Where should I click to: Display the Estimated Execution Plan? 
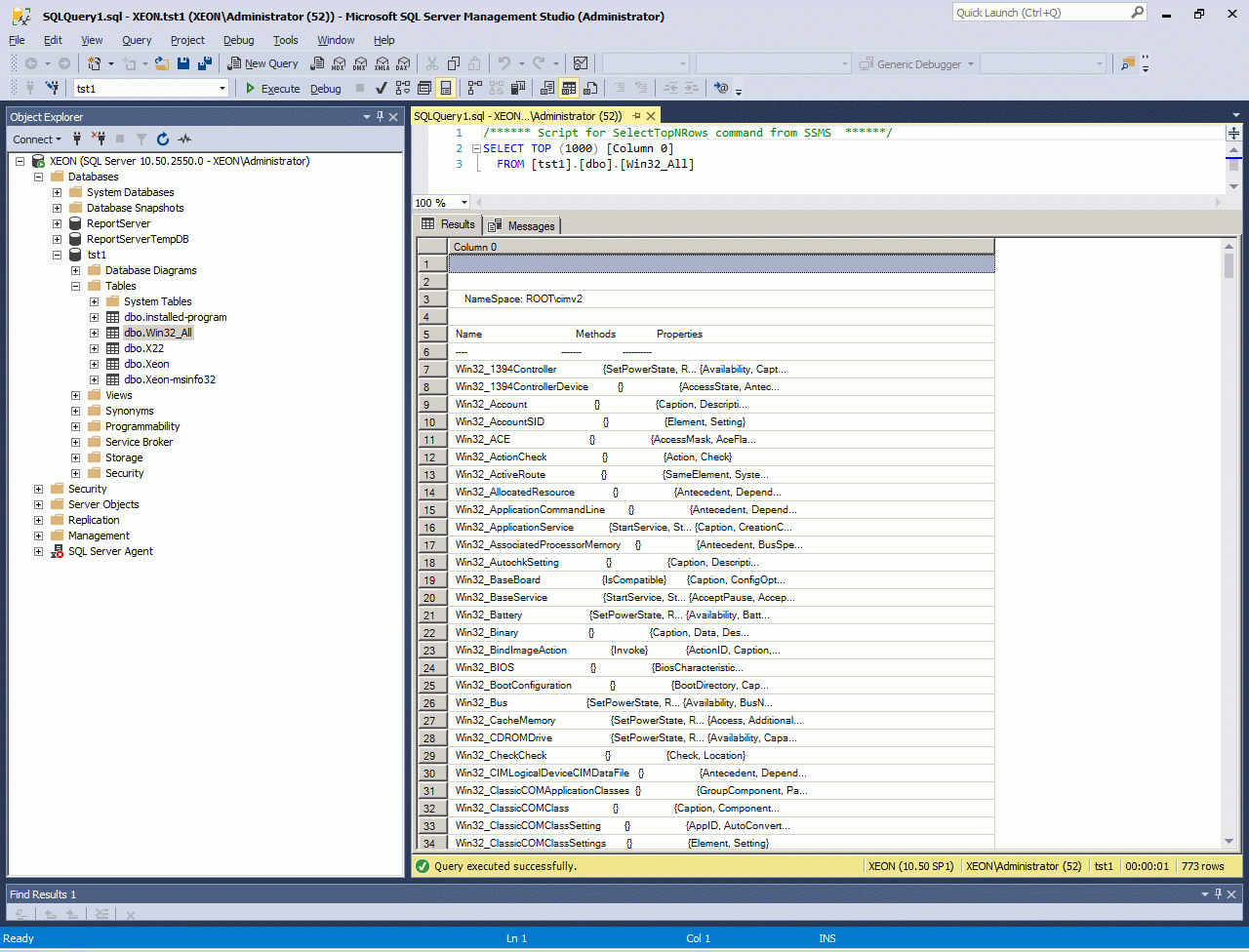[x=402, y=88]
